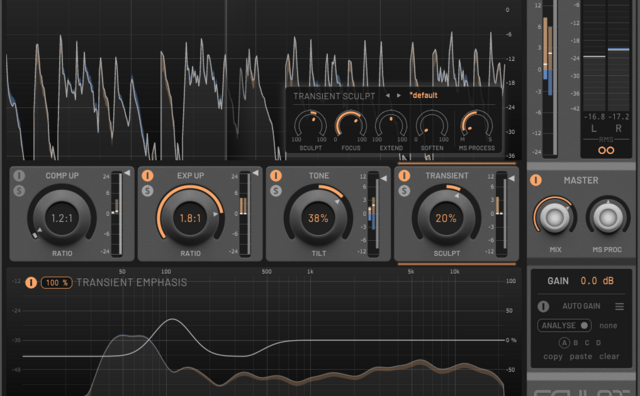Enable the COMP UP power button
Viewport: 640px width, 396px height.
pos(19,176)
